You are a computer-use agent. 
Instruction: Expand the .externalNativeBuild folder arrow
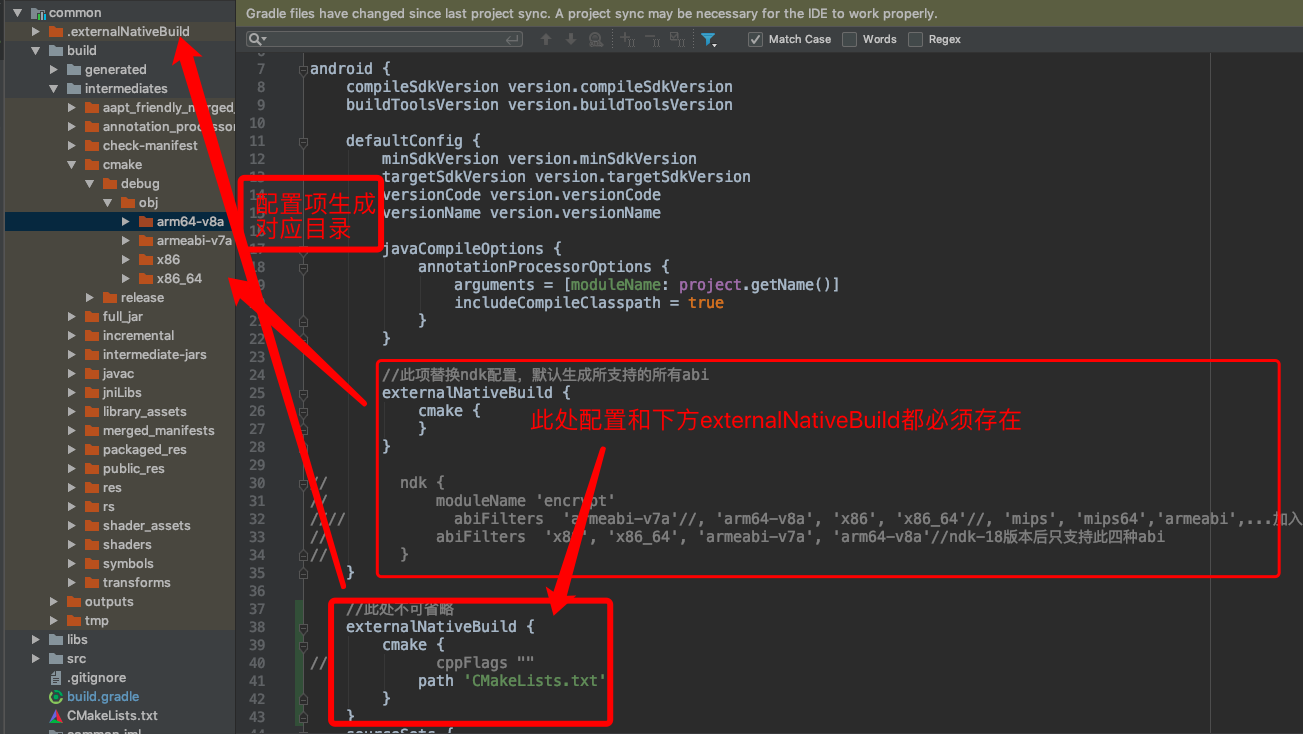pos(35,31)
